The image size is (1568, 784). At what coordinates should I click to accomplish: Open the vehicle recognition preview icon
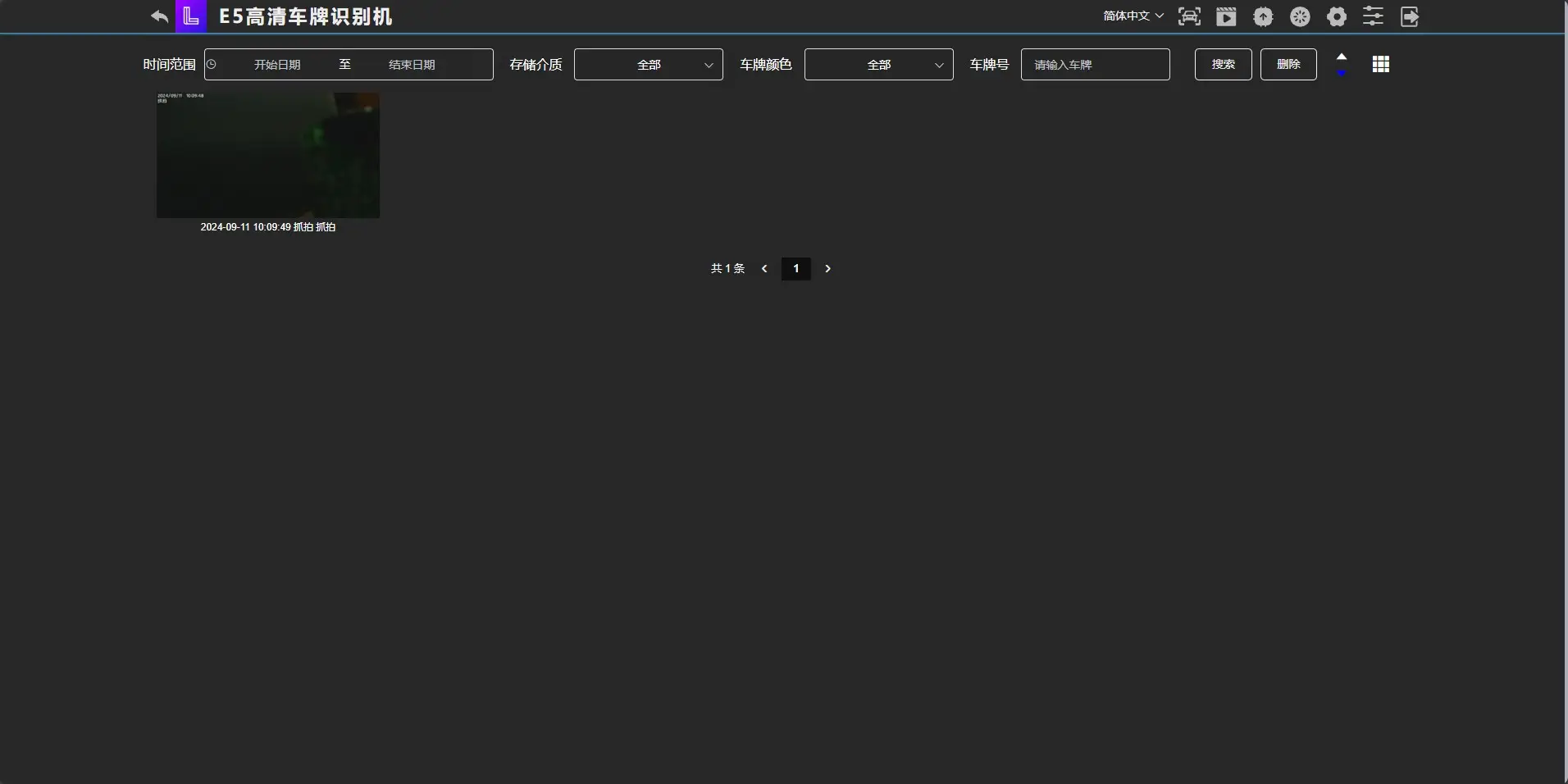click(1190, 16)
